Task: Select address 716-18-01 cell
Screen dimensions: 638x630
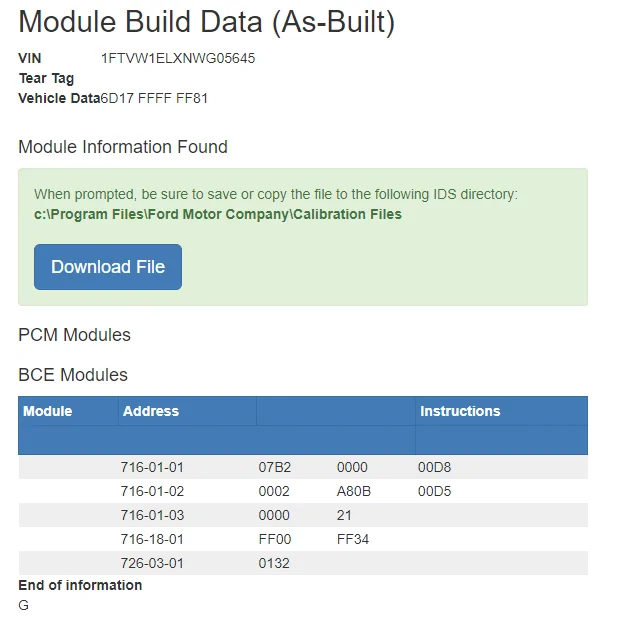Action: click(x=152, y=539)
